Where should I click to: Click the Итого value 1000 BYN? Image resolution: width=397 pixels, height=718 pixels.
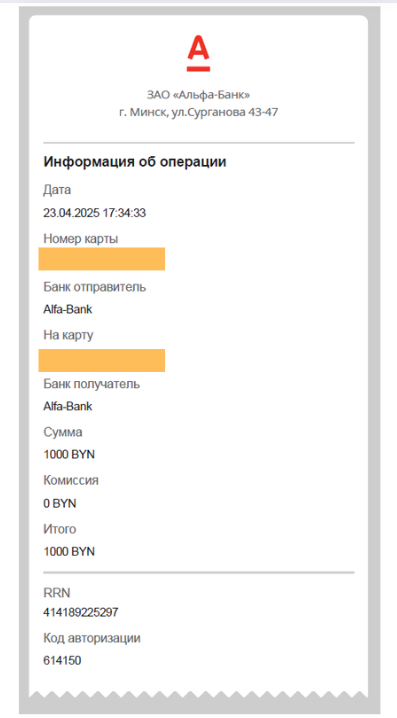coord(69,552)
